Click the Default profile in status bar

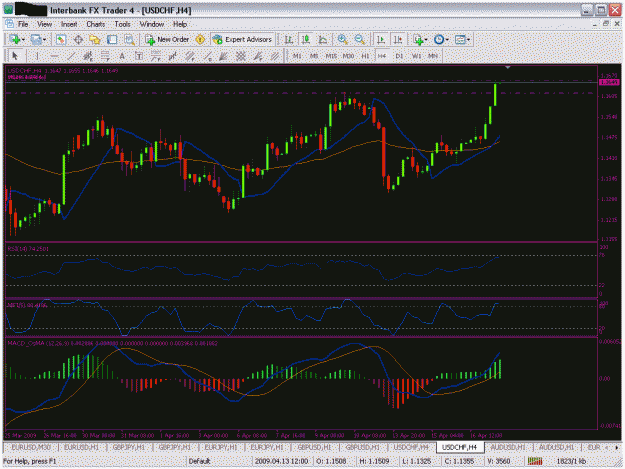click(199, 461)
